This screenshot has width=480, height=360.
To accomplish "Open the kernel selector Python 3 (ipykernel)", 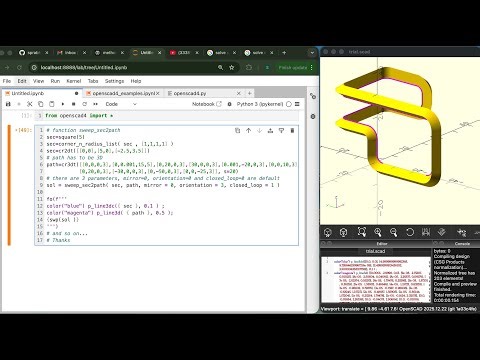I will 260,104.
